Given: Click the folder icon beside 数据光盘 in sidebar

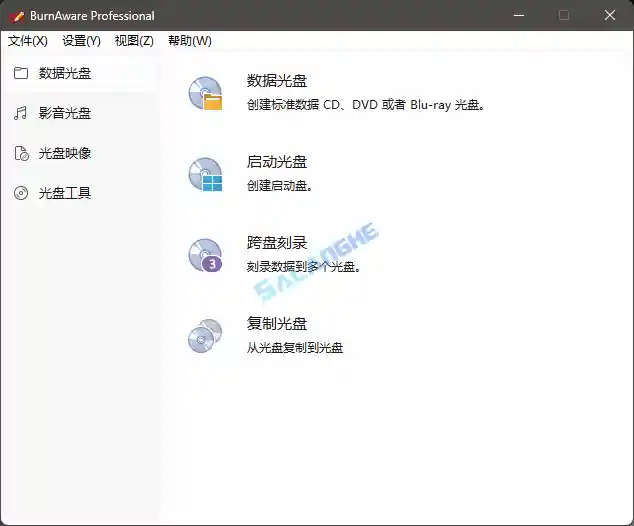Looking at the screenshot, I should pos(21,73).
